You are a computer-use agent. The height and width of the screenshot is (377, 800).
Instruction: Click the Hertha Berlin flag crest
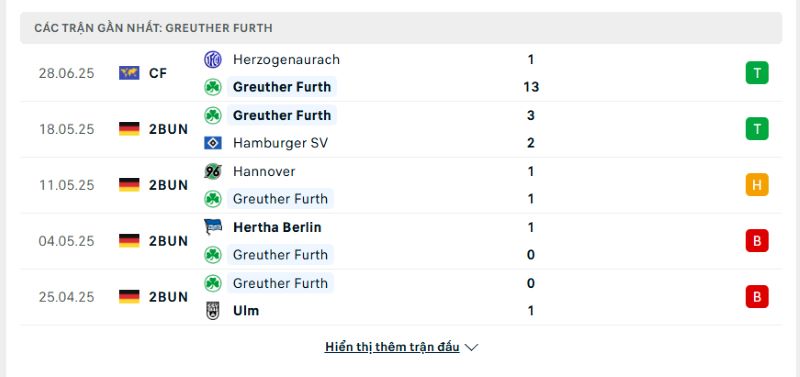213,227
